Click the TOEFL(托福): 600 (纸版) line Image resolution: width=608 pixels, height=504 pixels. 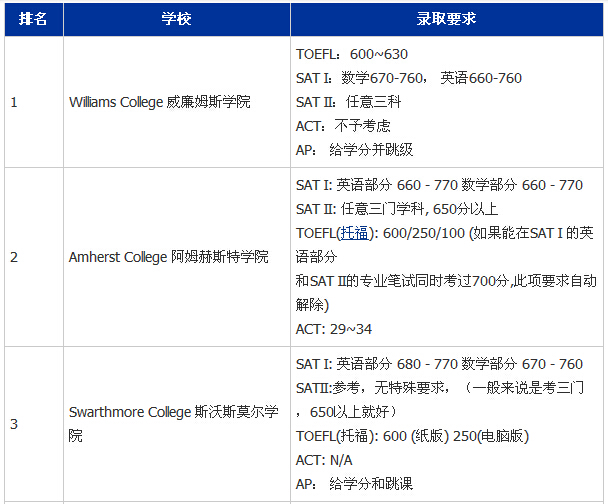[x=412, y=436]
